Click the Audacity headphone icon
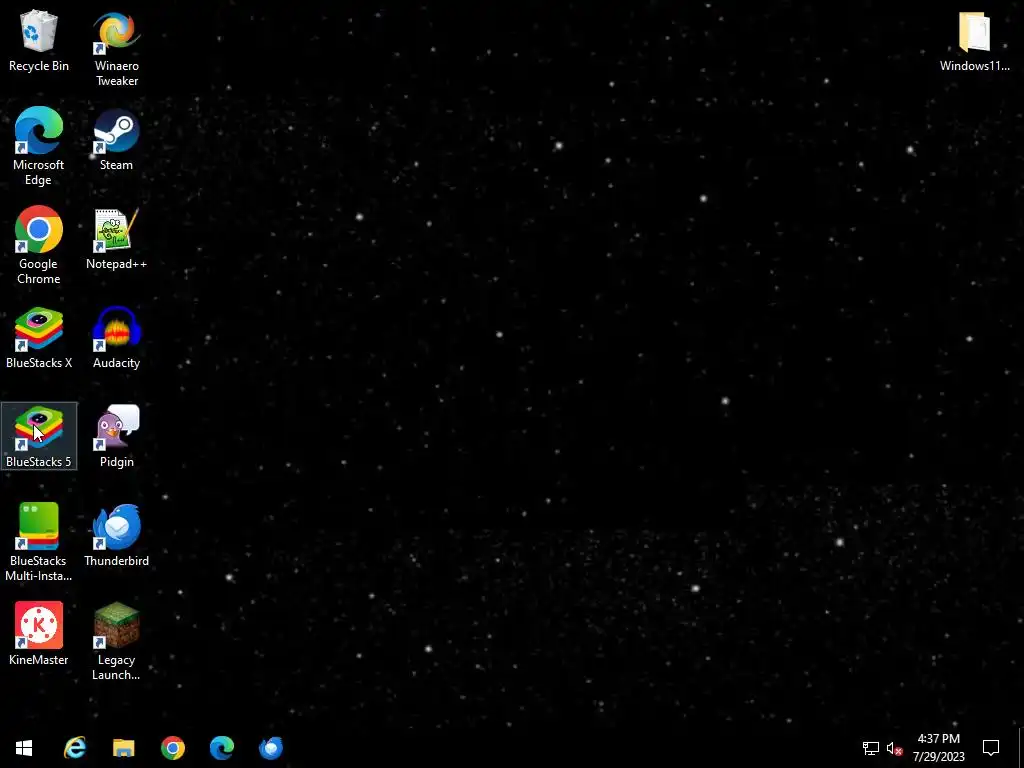The width and height of the screenshot is (1024, 768). pyautogui.click(x=116, y=328)
